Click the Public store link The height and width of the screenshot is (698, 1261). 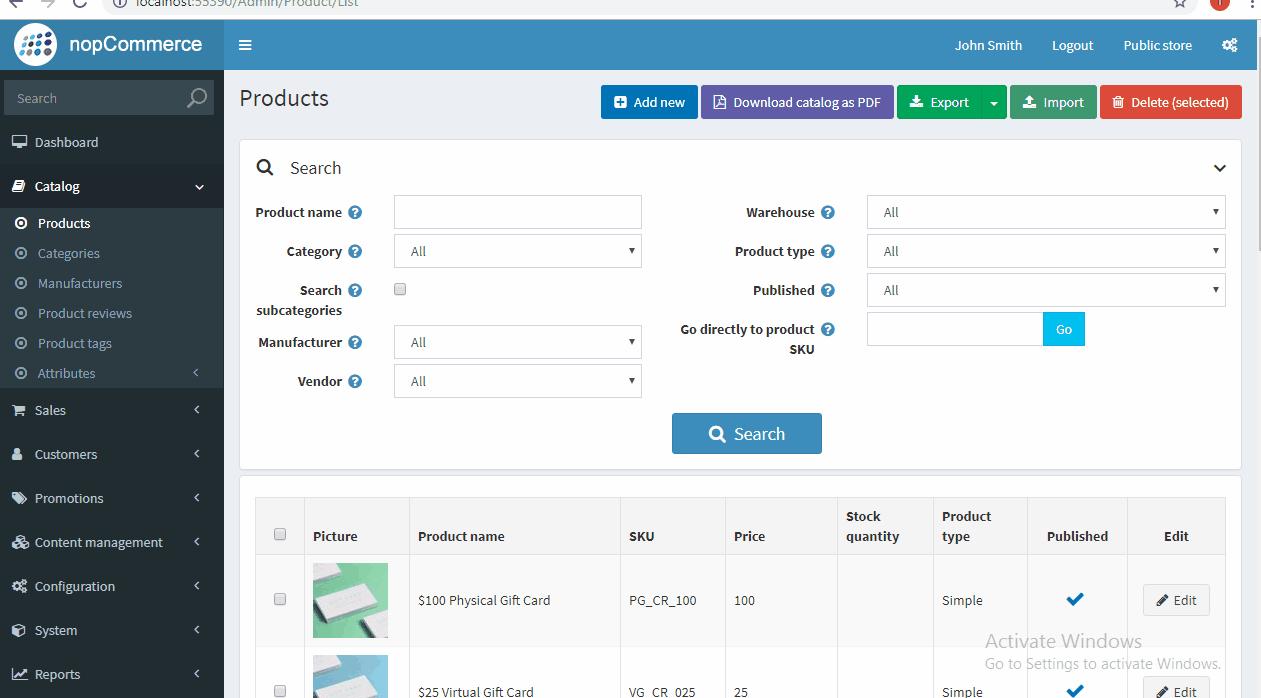click(1157, 45)
